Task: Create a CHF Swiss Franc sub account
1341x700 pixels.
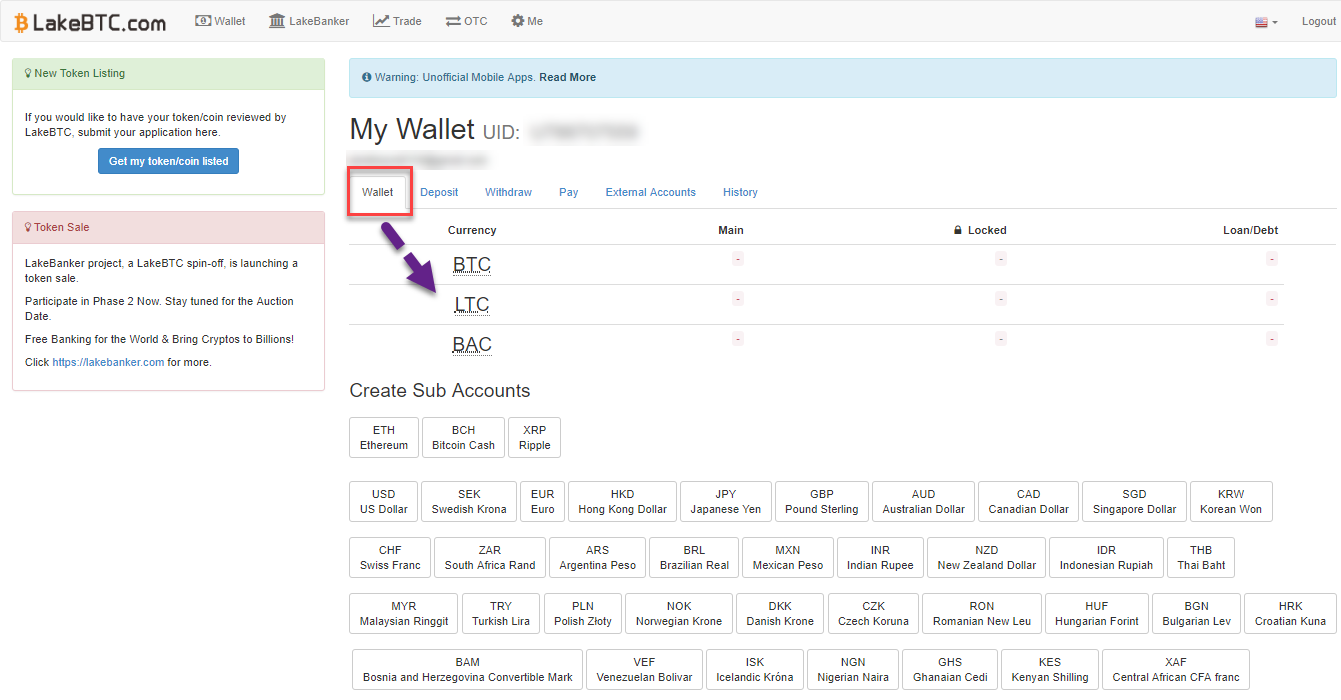Action: (x=390, y=558)
